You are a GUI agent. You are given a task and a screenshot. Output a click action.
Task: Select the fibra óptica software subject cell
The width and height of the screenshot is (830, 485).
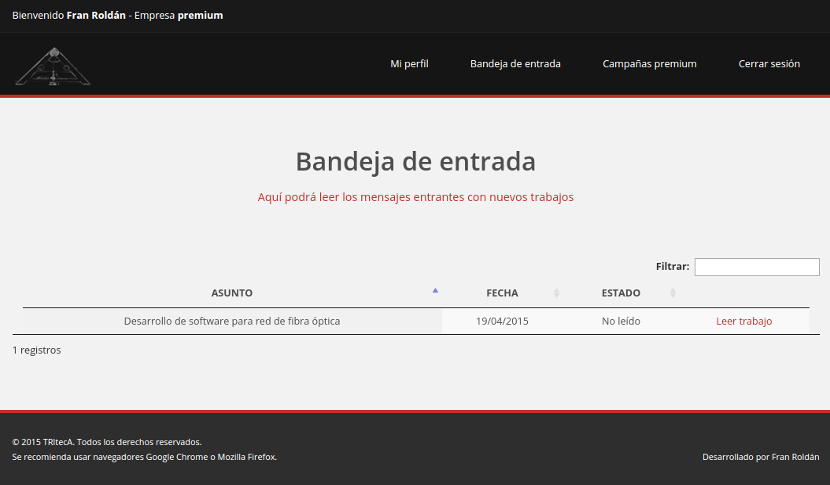pyautogui.click(x=232, y=321)
